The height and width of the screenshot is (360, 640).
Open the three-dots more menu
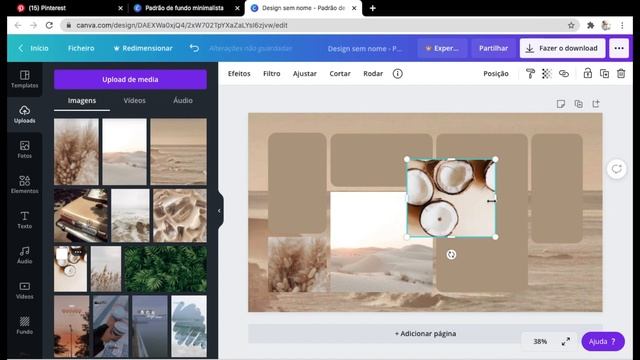[x=619, y=48]
